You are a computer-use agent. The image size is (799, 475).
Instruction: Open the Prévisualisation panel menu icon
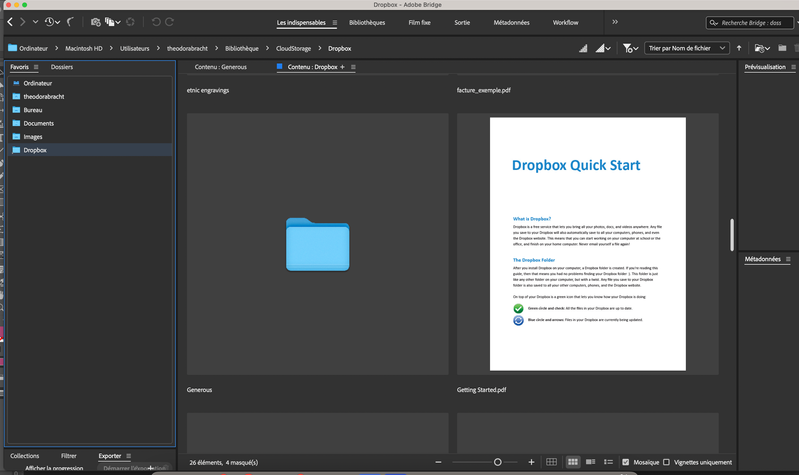pyautogui.click(x=793, y=67)
